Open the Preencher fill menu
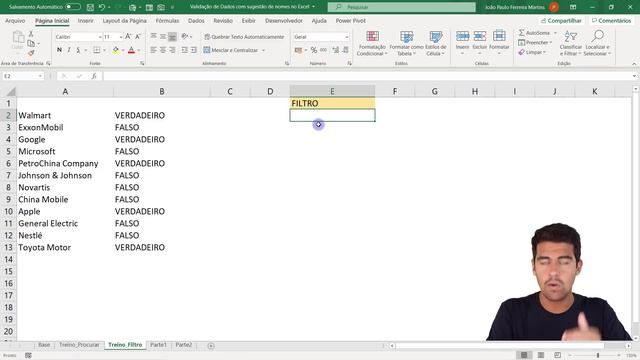Screen dimensions: 640x360 (535, 42)
